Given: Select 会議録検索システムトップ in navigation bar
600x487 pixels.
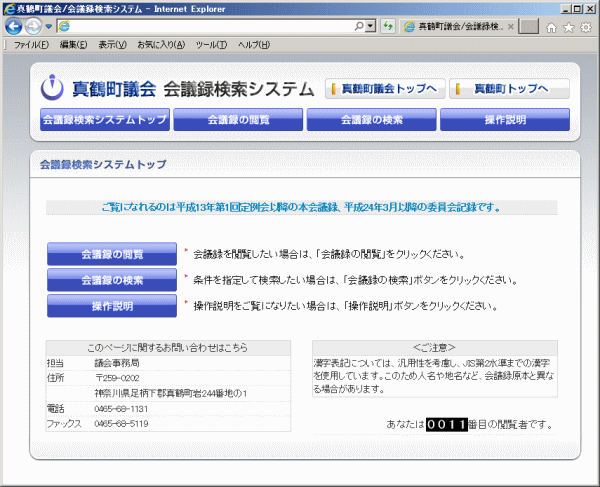Looking at the screenshot, I should tap(105, 119).
